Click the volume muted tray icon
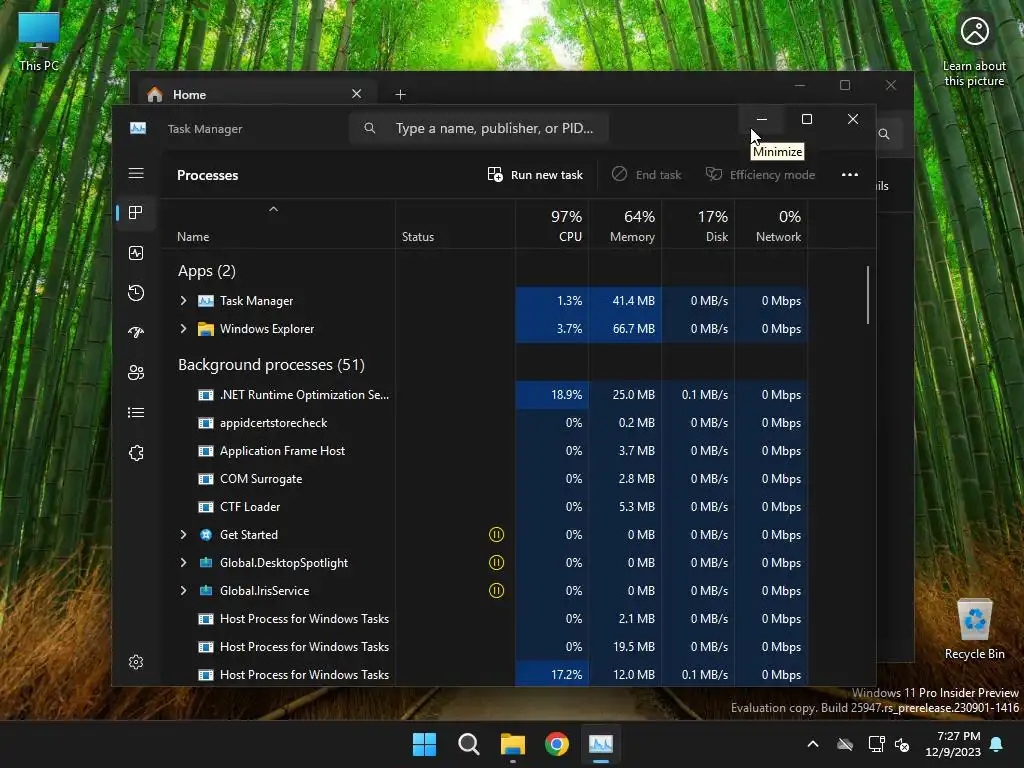This screenshot has height=768, width=1024. [903, 744]
